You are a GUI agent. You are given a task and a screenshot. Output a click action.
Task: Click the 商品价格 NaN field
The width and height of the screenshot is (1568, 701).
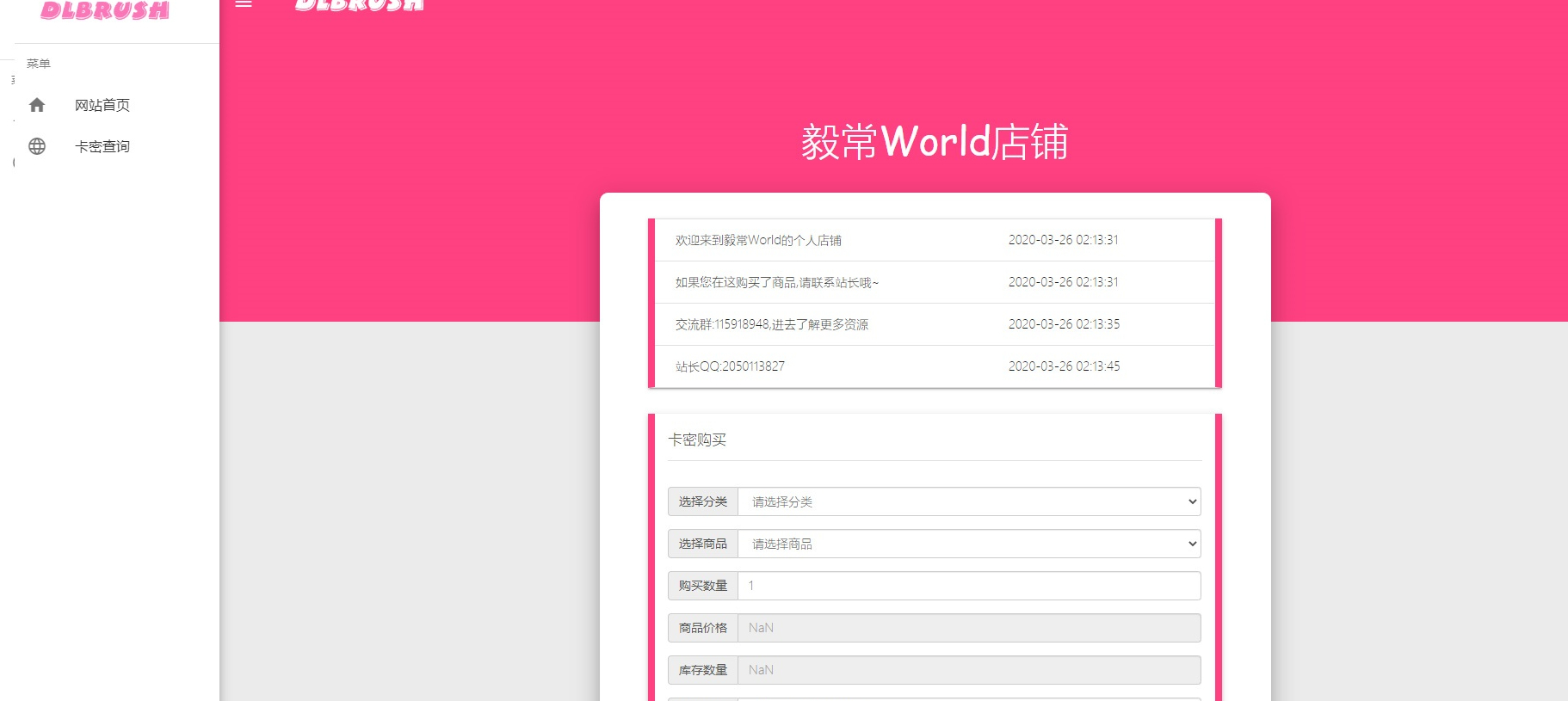[x=969, y=628]
